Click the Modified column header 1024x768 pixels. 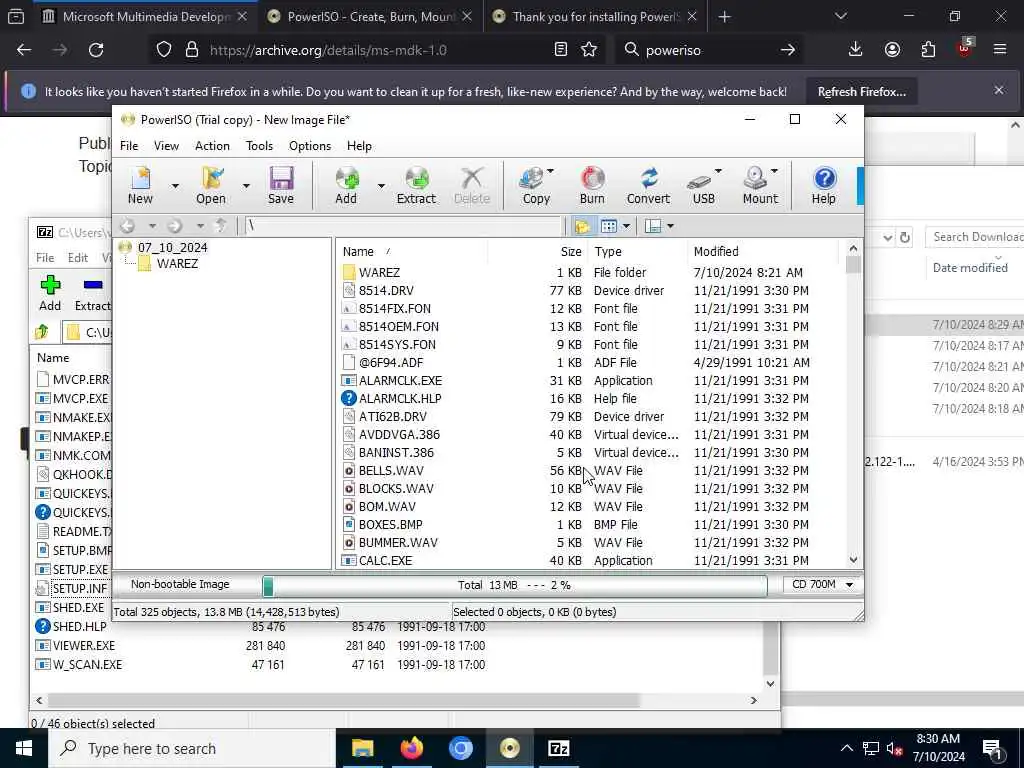click(761, 251)
